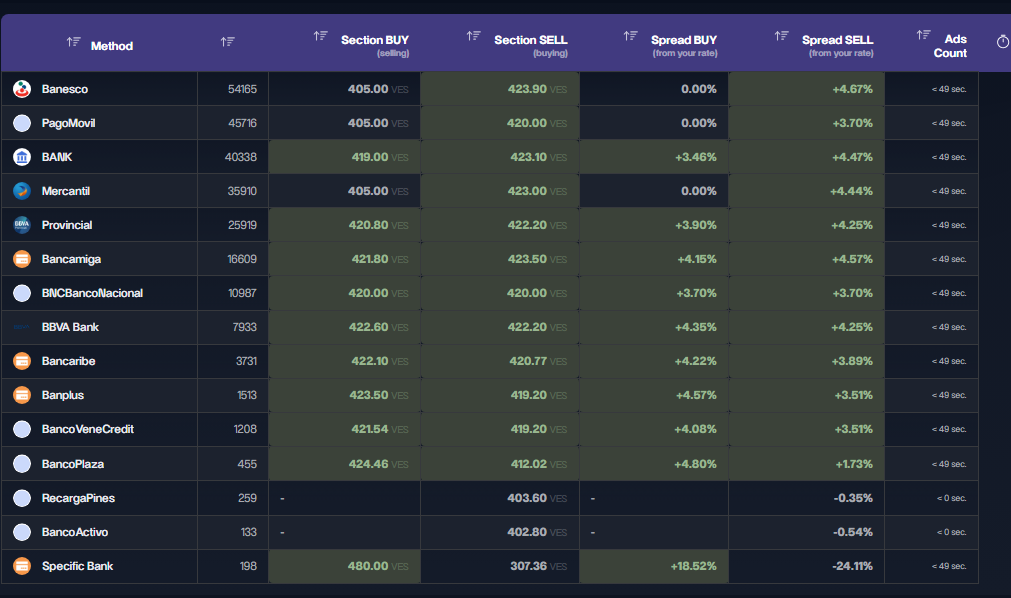1011x598 pixels.
Task: Click the Banesco bank logo
Action: click(x=22, y=89)
